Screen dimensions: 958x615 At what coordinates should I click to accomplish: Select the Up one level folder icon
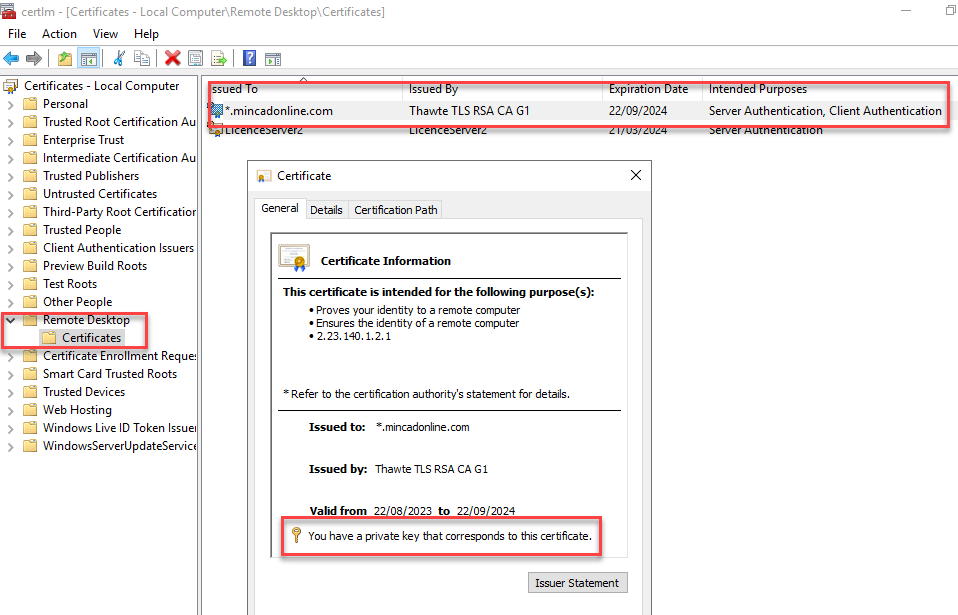click(x=63, y=58)
